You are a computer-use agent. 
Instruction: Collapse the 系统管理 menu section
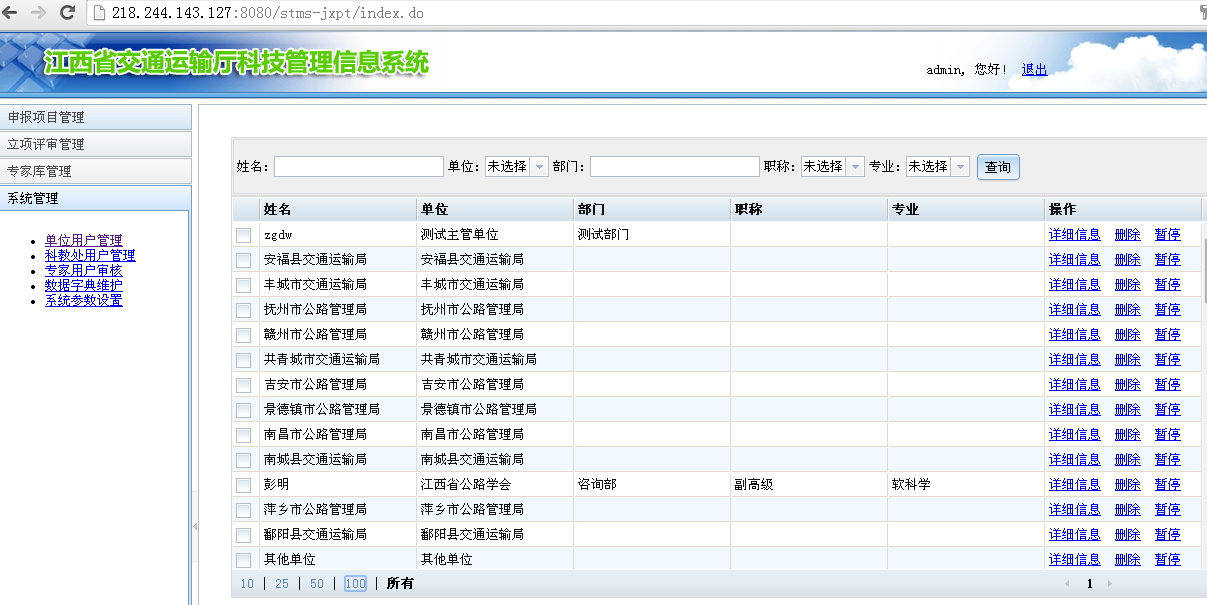click(95, 198)
